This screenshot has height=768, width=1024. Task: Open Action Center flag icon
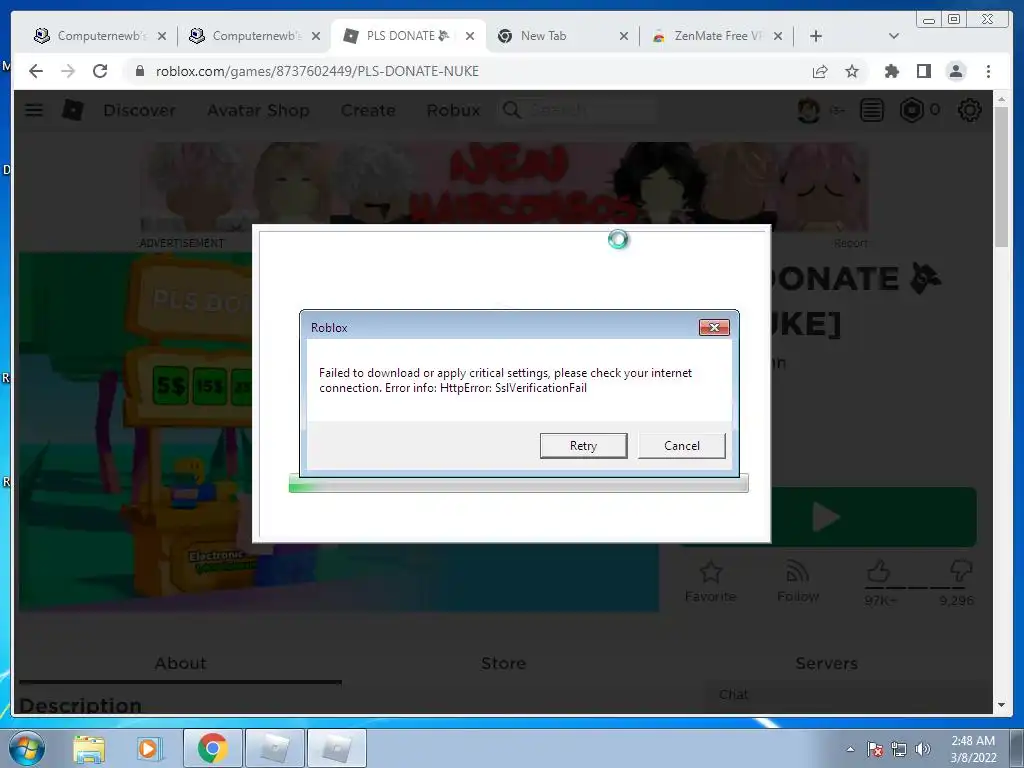point(875,749)
